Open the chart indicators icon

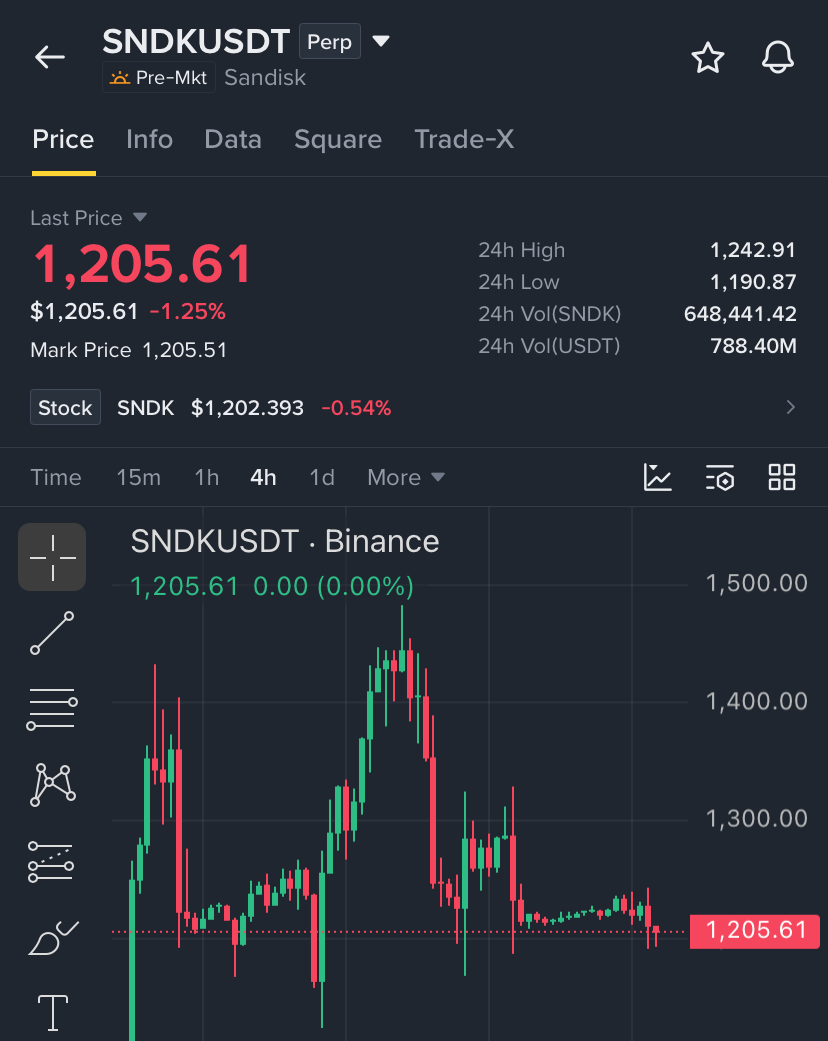tap(657, 477)
